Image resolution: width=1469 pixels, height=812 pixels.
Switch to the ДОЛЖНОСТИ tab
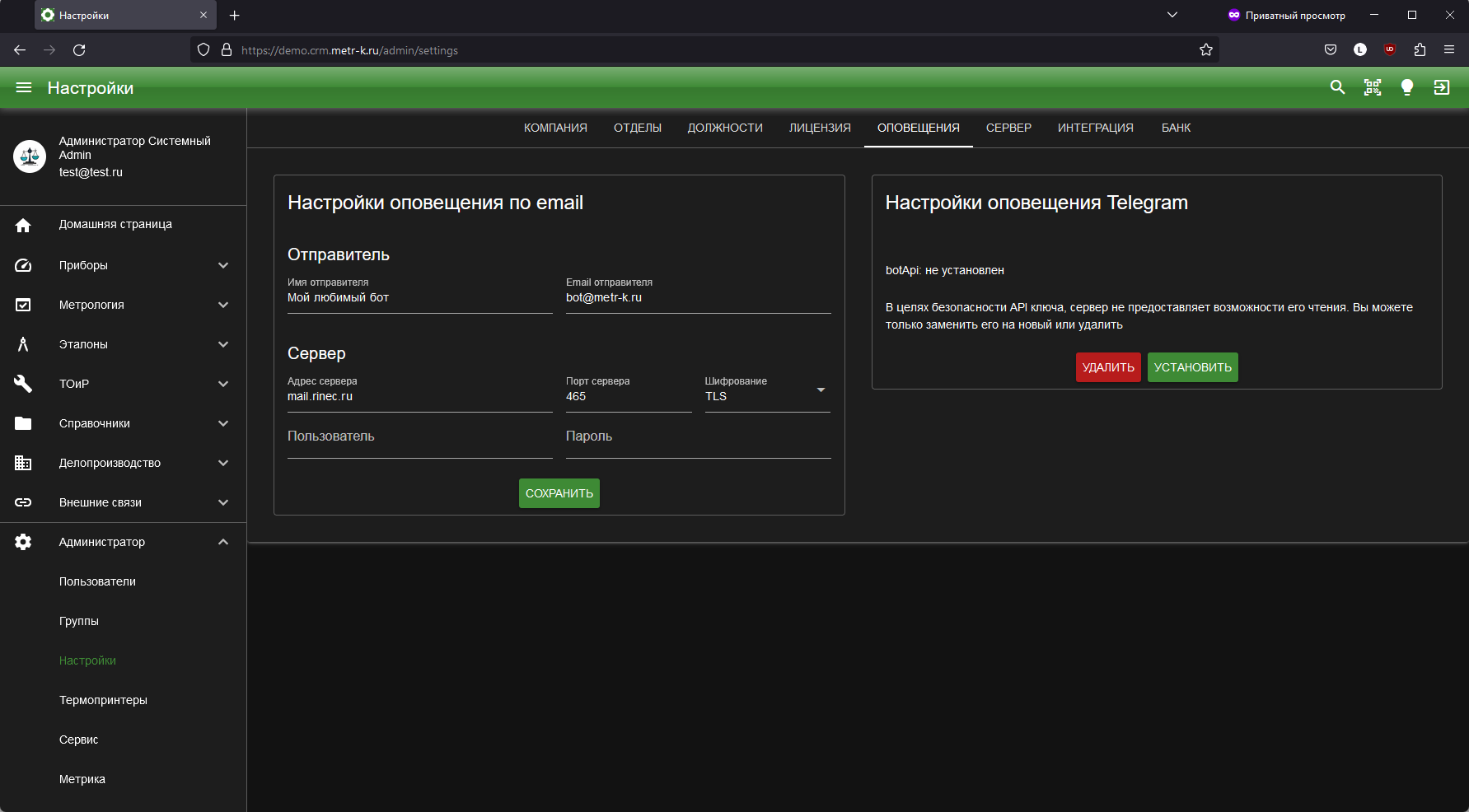point(725,128)
